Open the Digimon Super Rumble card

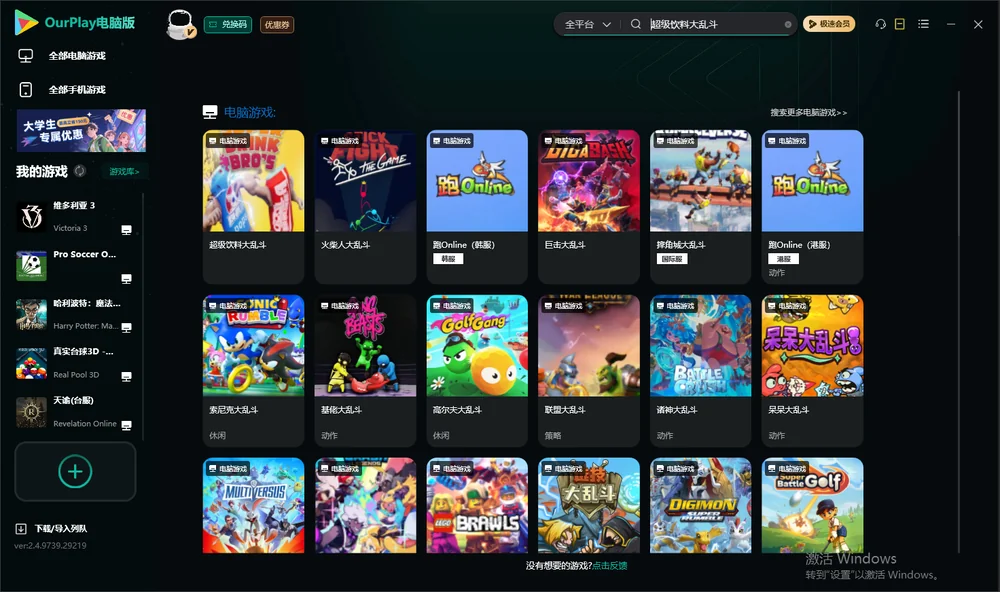tap(700, 505)
